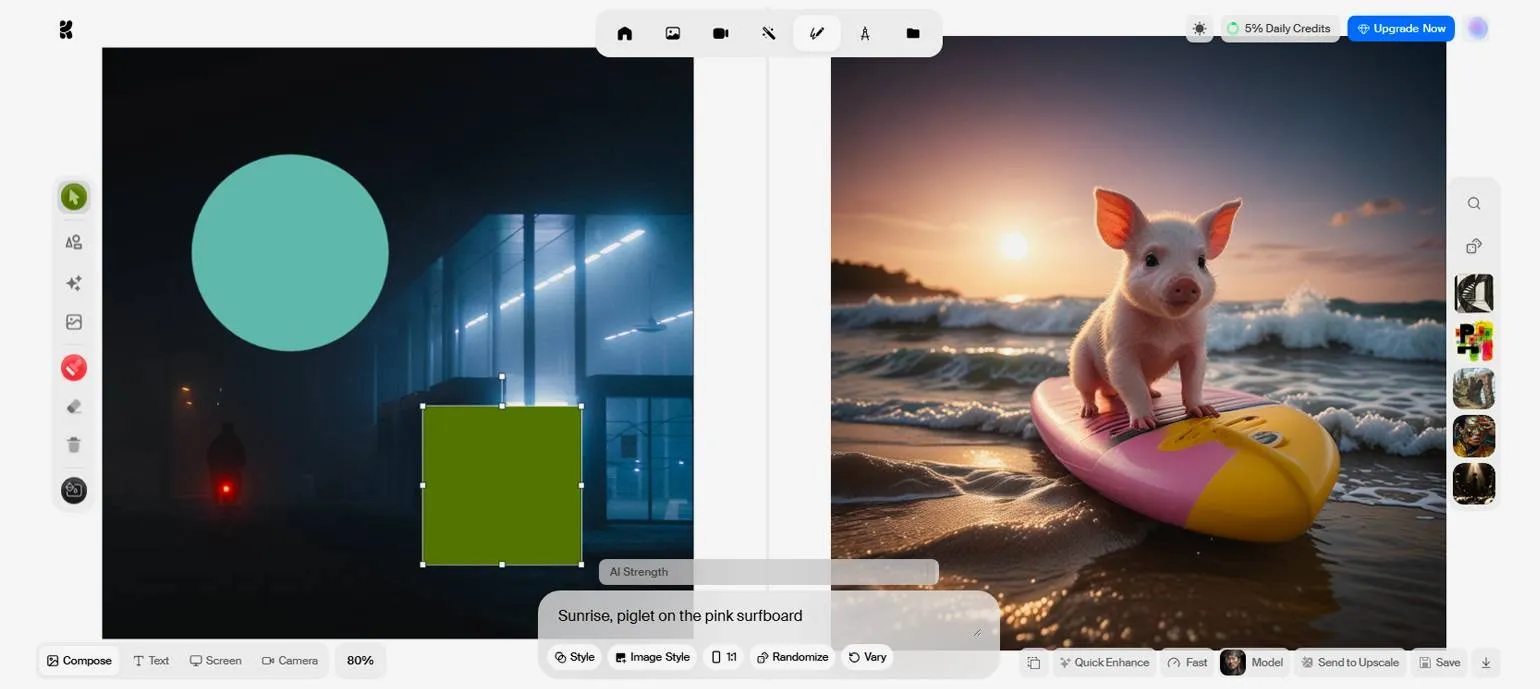Click the trash can delete icon

[x=73, y=445]
